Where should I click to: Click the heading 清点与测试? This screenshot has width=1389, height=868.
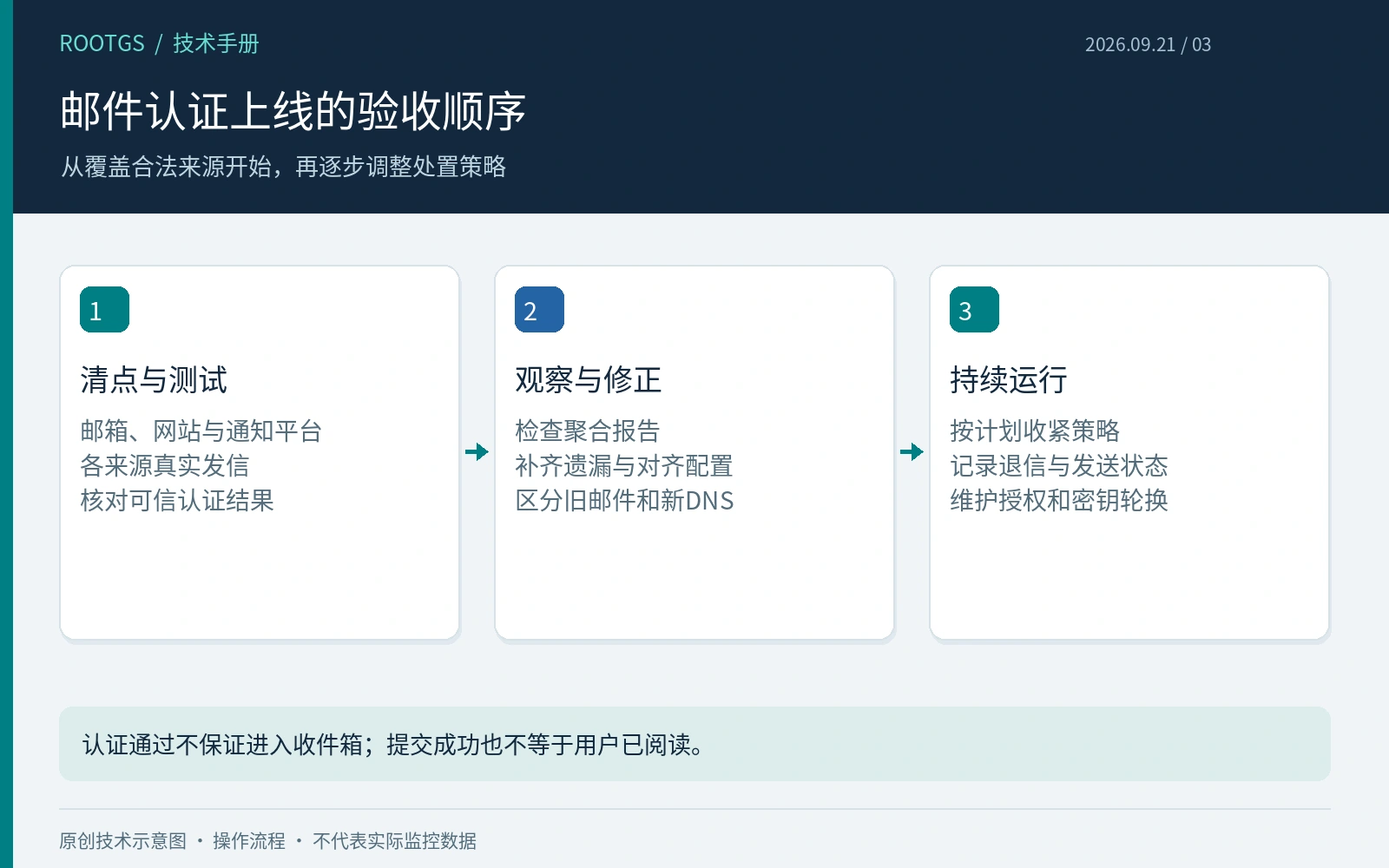[x=154, y=379]
